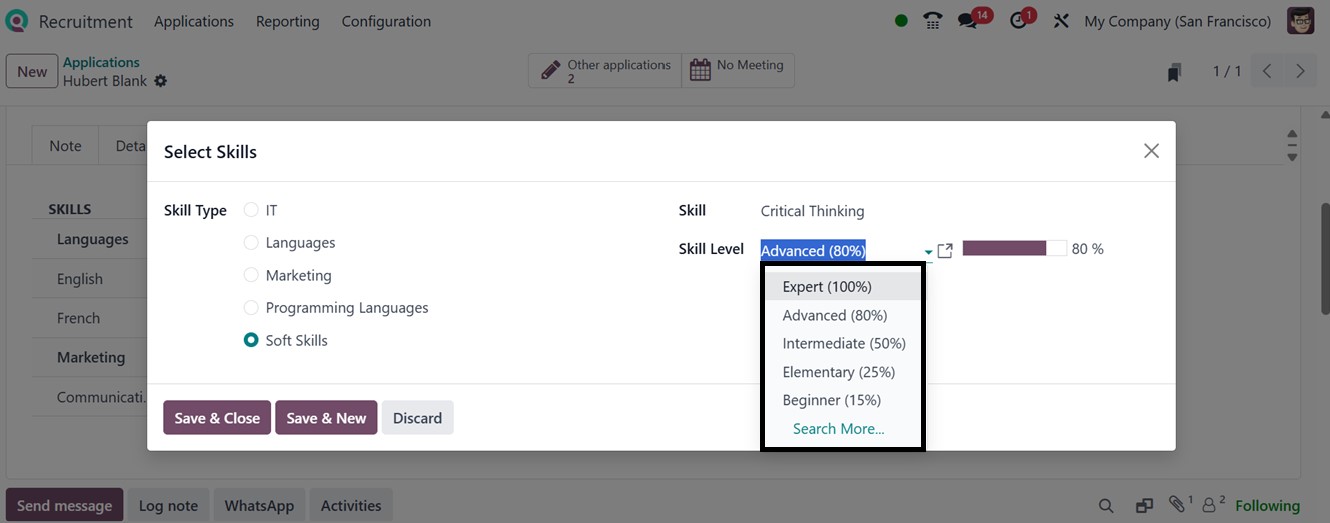The height and width of the screenshot is (523, 1330).
Task: Choose Intermediate (50%) skill level
Action: pyautogui.click(x=844, y=343)
